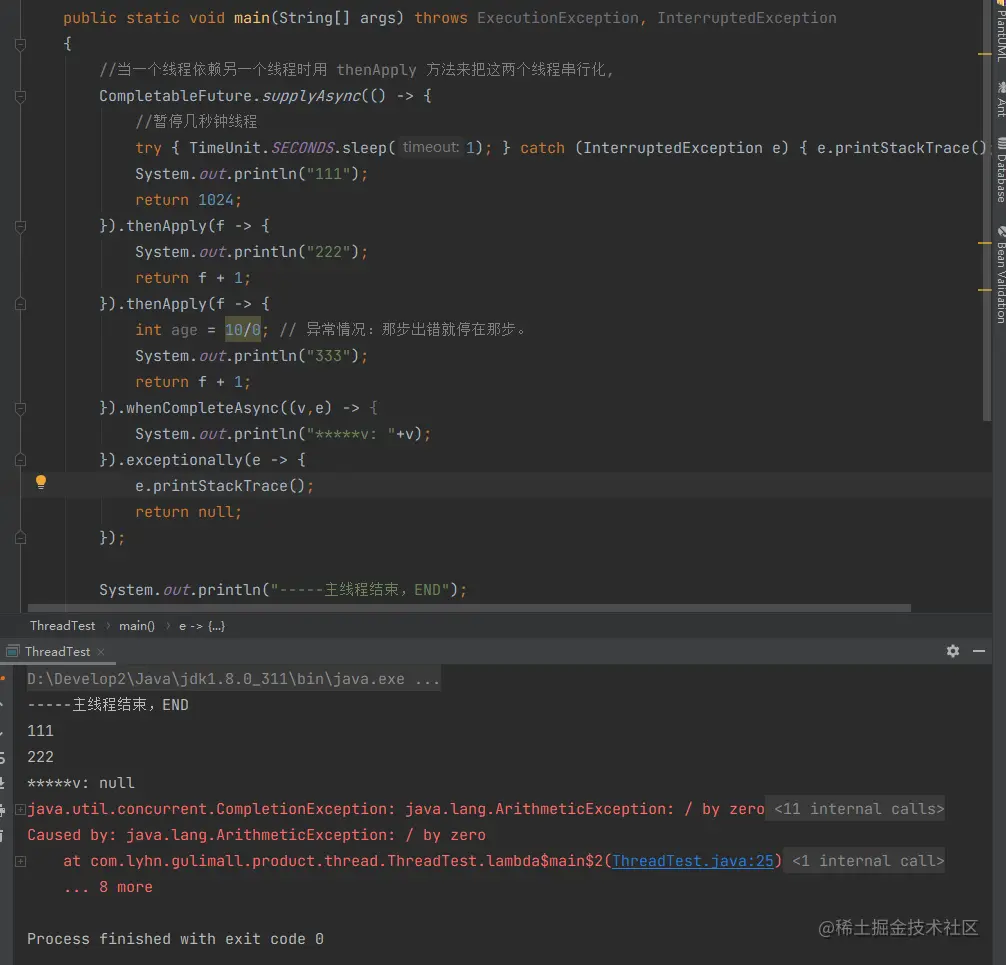Screen dimensions: 1006x965
Task: Collapse the first thenApply lambda fold marker
Action: click(x=21, y=226)
